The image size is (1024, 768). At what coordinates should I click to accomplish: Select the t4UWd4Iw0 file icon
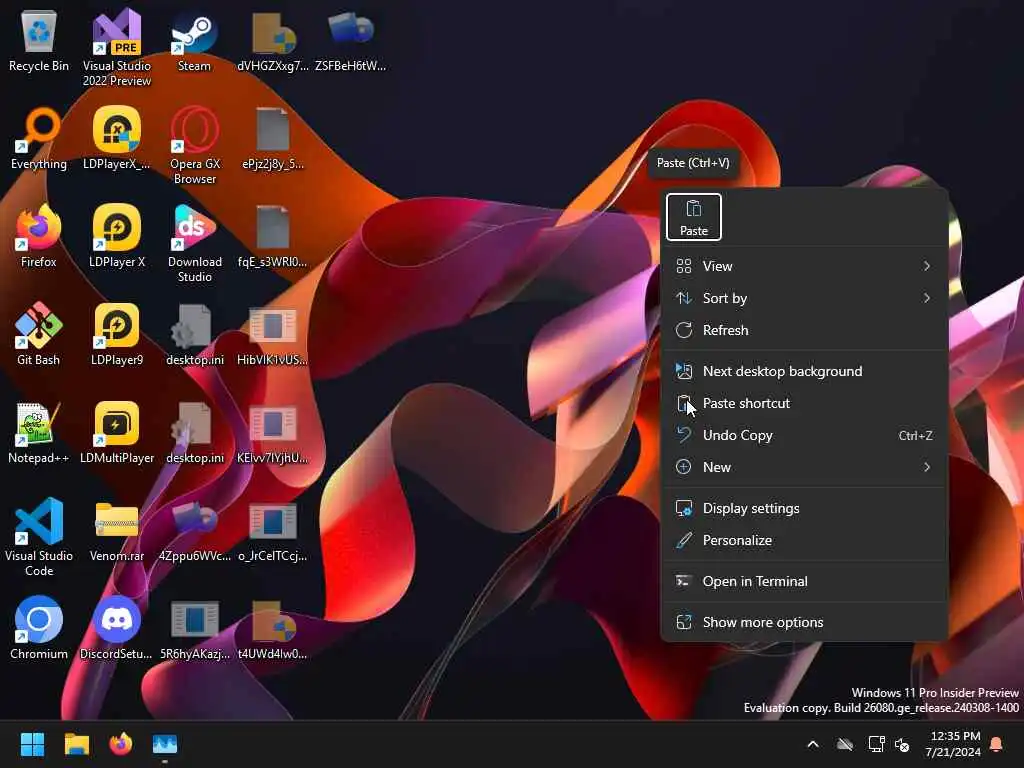[x=272, y=628]
